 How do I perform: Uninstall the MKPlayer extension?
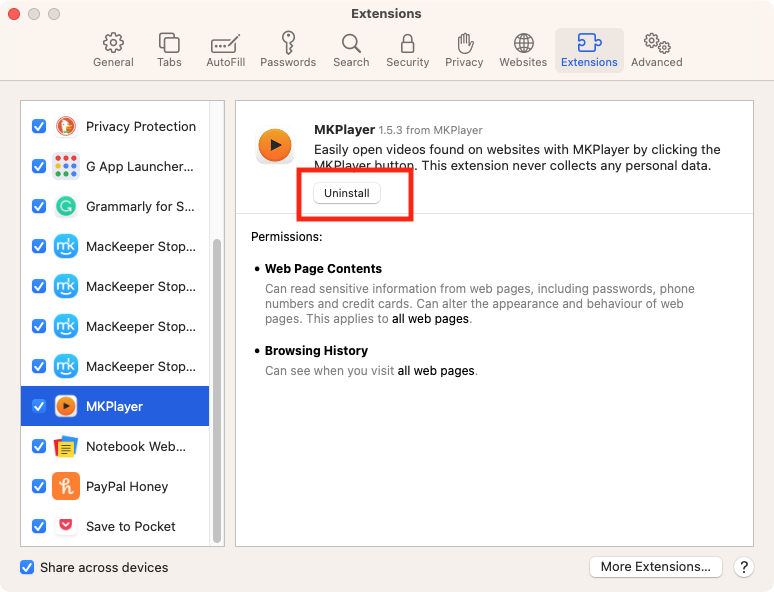point(347,193)
